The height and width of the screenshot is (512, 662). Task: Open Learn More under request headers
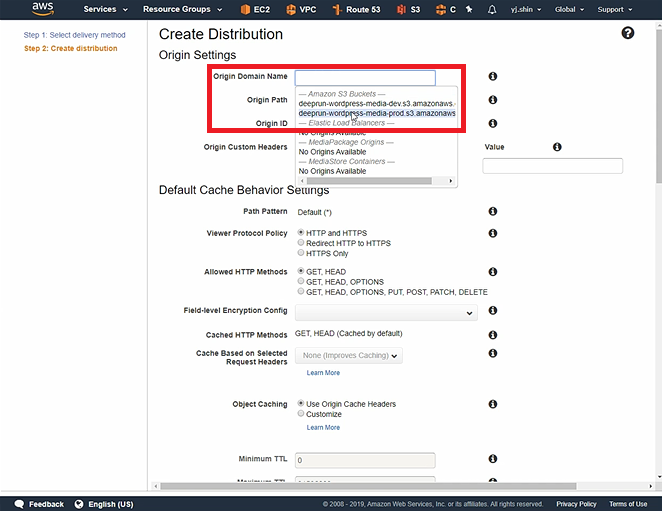pos(323,373)
